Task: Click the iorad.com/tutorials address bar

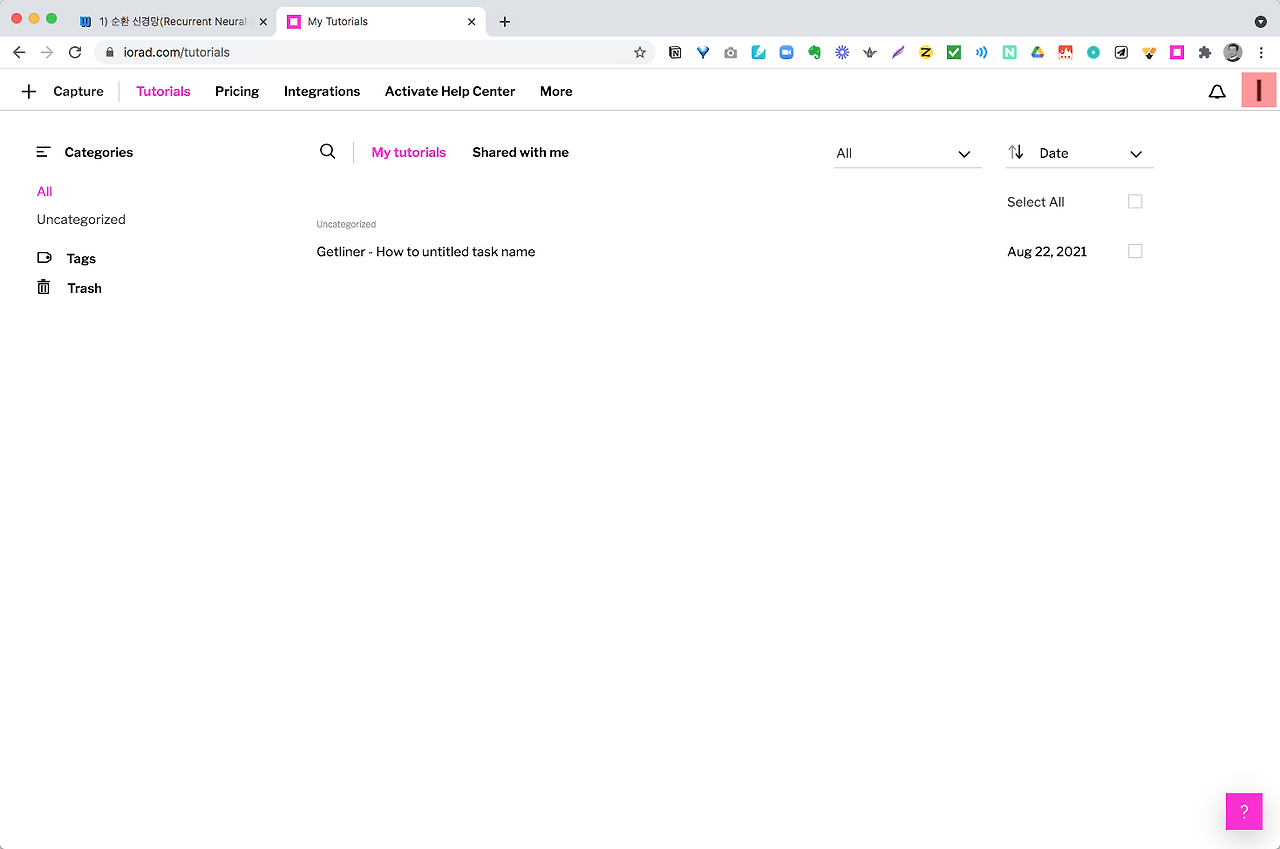Action: tap(375, 52)
